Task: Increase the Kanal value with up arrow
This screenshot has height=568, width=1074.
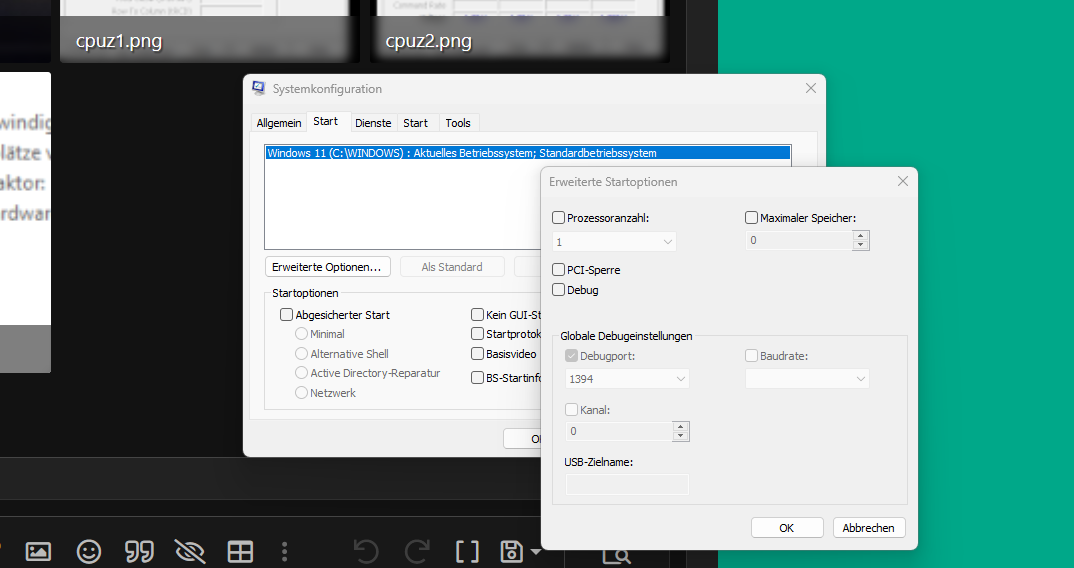Action: [x=681, y=426]
